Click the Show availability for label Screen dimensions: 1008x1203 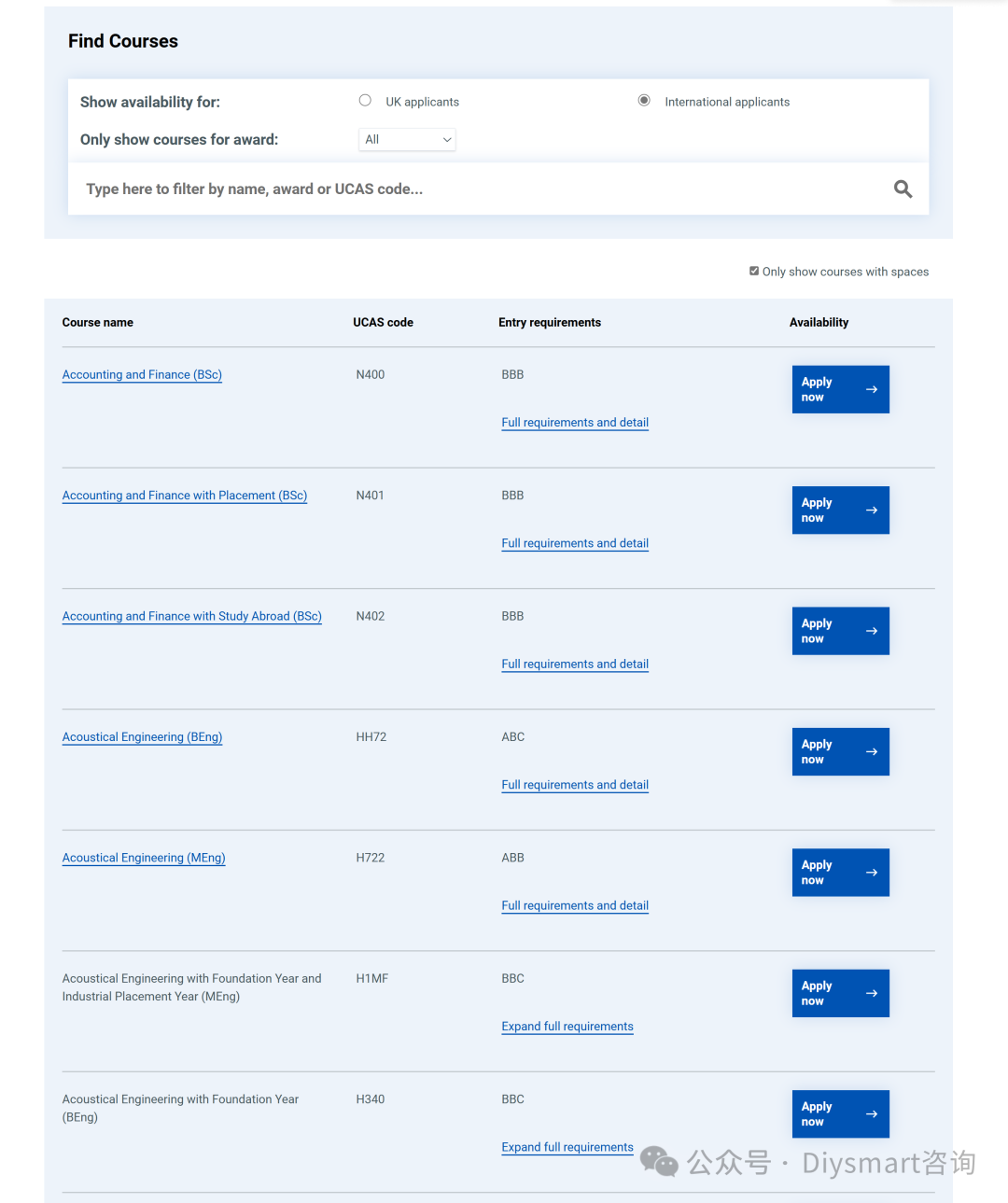tap(150, 103)
